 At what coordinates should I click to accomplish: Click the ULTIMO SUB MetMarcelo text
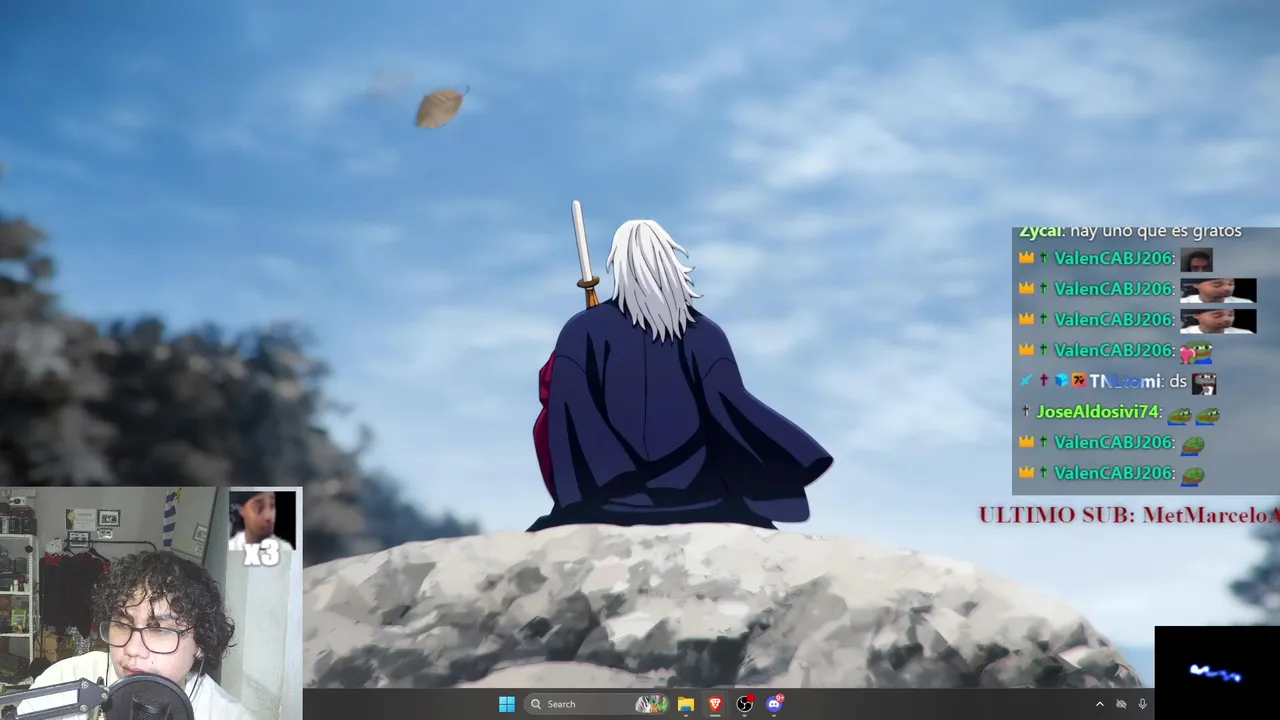click(1129, 515)
